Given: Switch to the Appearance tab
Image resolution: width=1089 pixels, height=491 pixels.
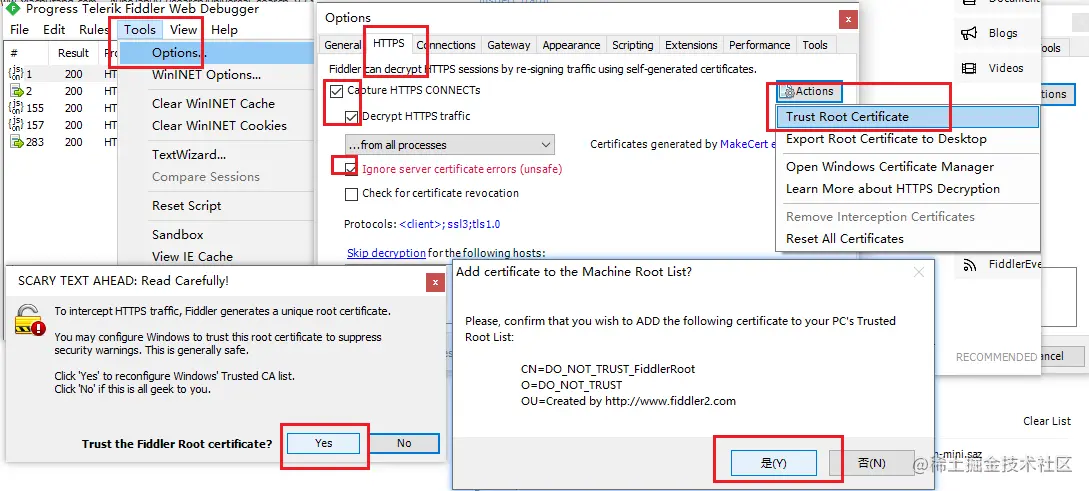Looking at the screenshot, I should tap(571, 45).
